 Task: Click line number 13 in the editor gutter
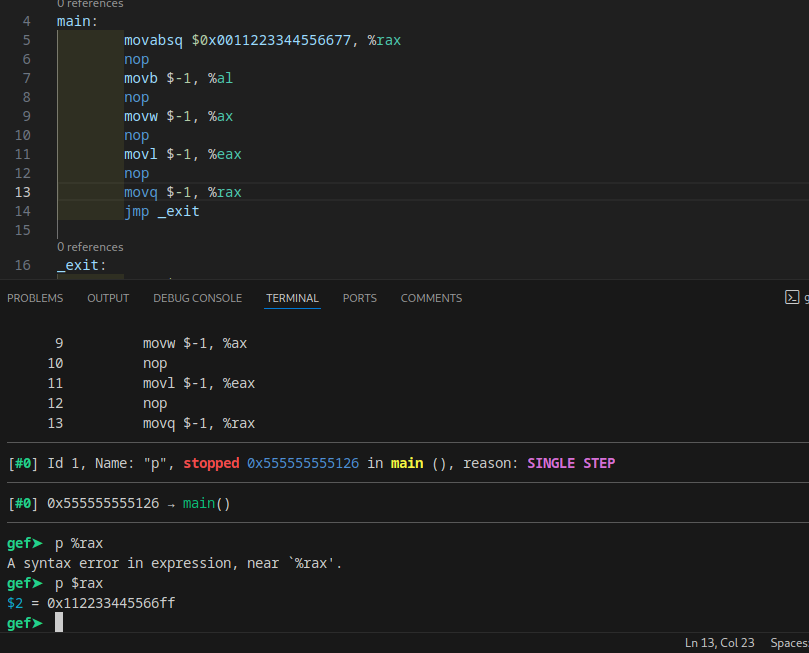coord(24,193)
